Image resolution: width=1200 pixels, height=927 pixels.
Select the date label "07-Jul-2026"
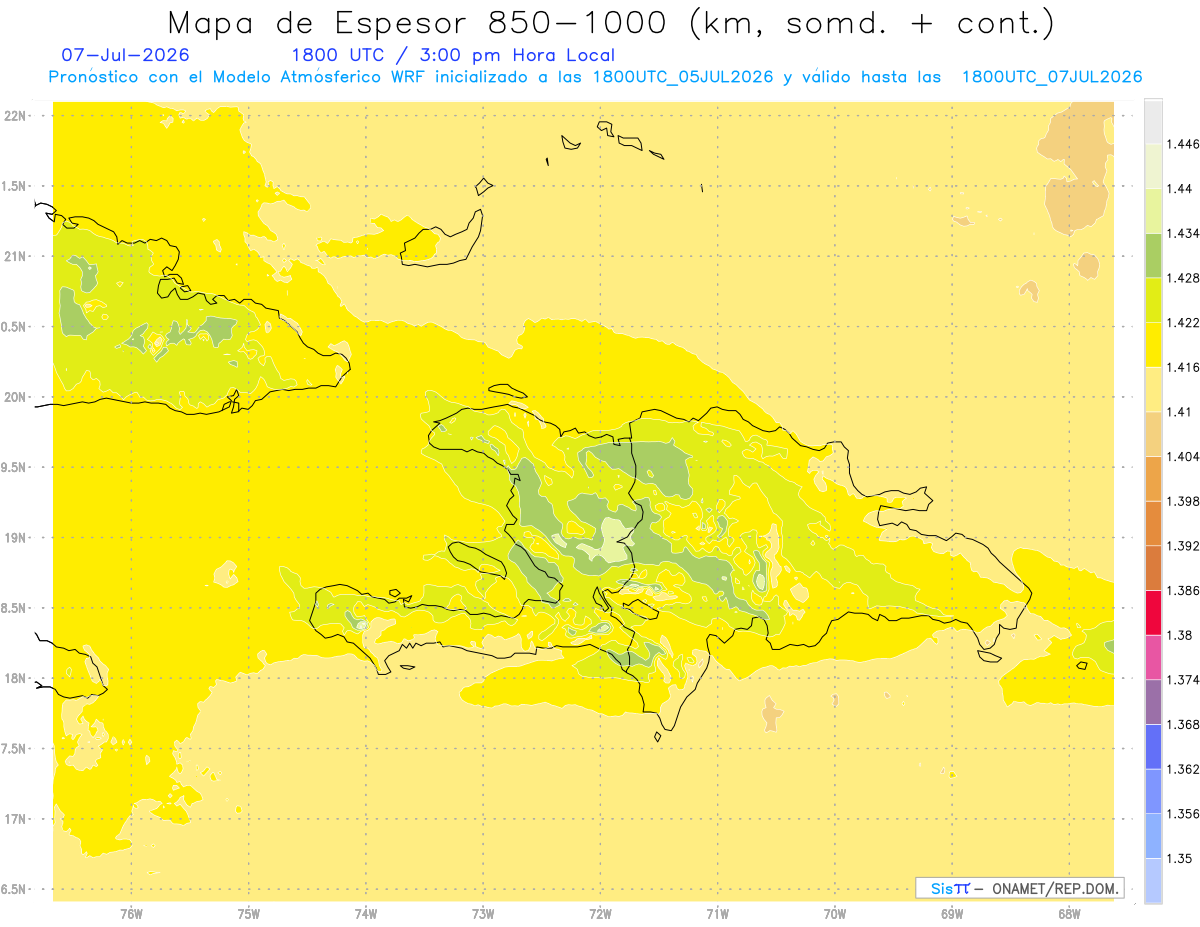(126, 55)
